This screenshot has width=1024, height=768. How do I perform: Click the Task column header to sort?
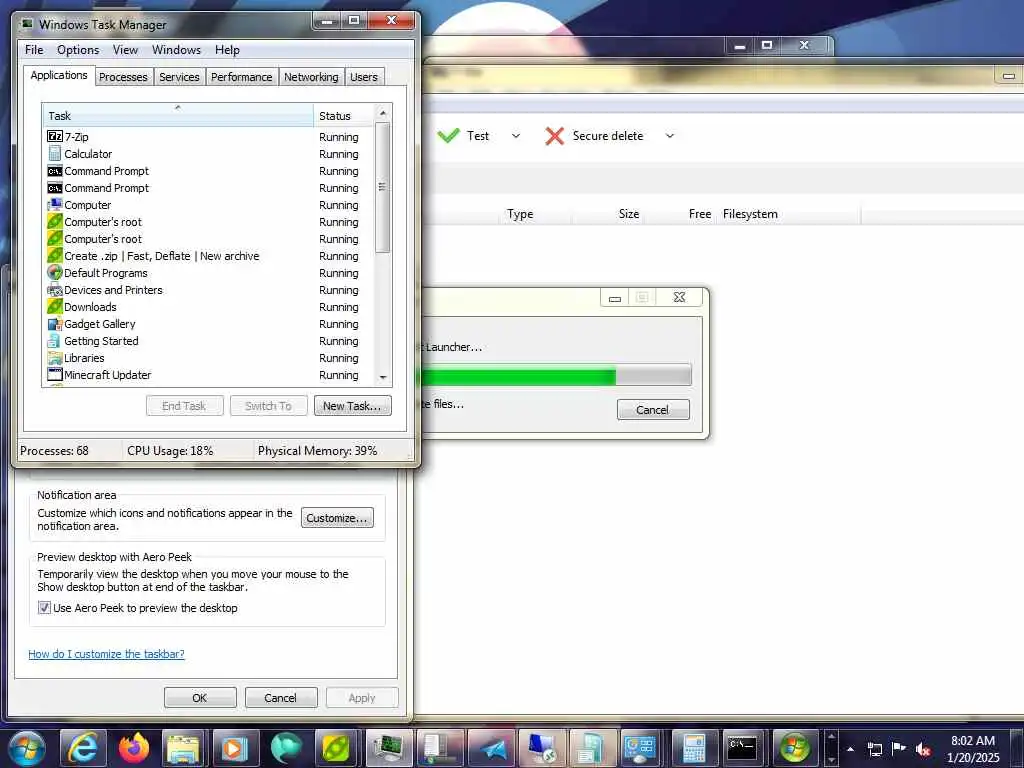coord(178,115)
